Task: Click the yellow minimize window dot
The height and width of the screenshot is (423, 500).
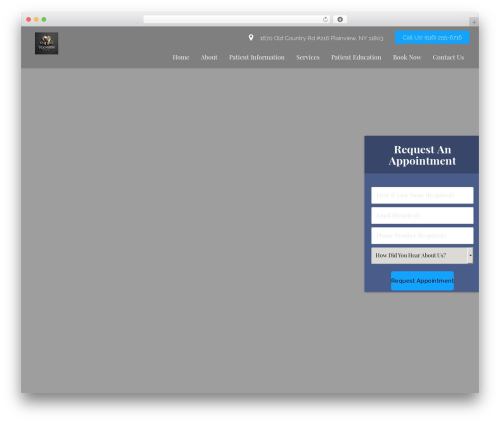Action: [36, 20]
